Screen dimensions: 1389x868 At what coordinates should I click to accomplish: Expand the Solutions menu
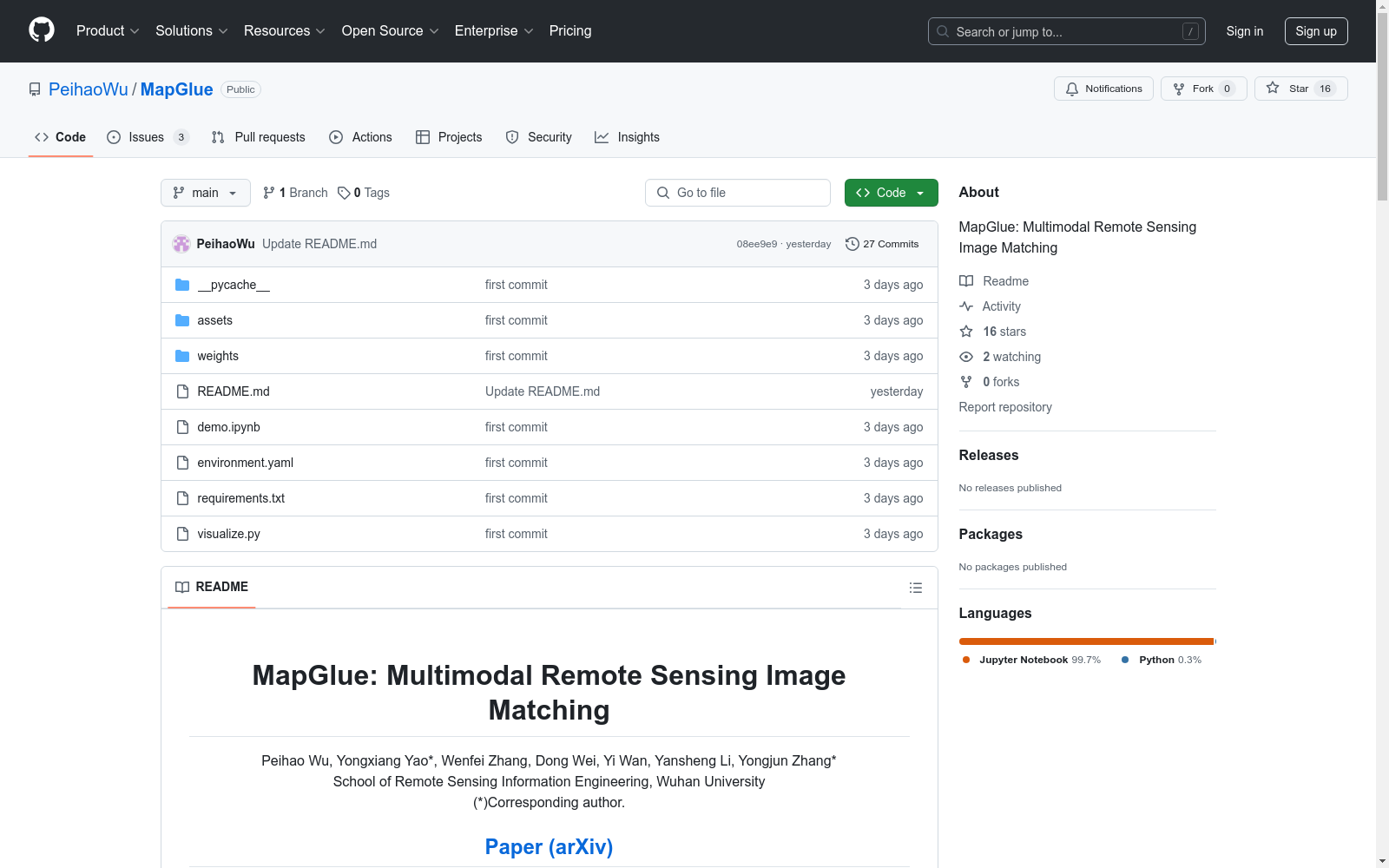pos(191,30)
